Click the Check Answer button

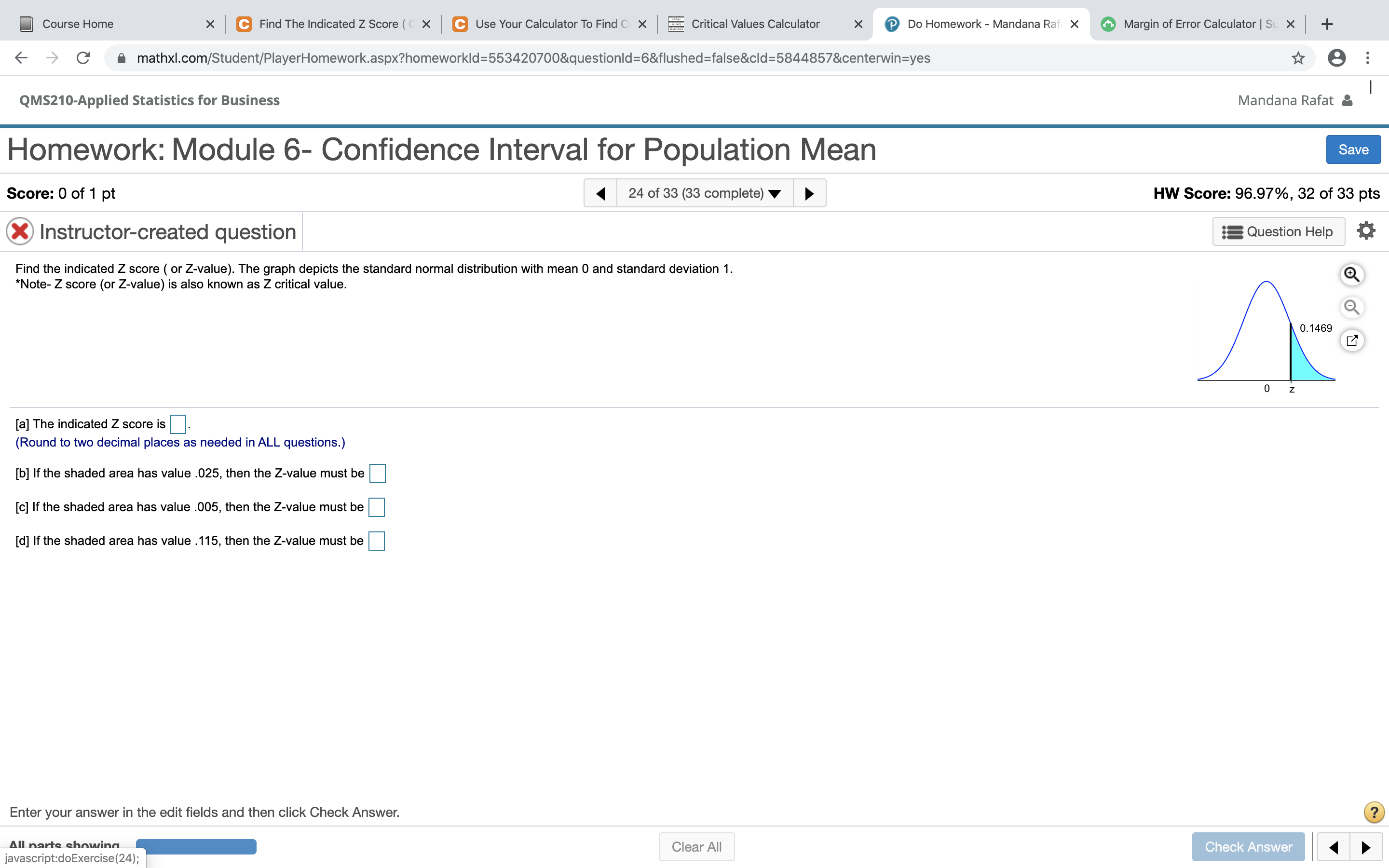point(1248,847)
